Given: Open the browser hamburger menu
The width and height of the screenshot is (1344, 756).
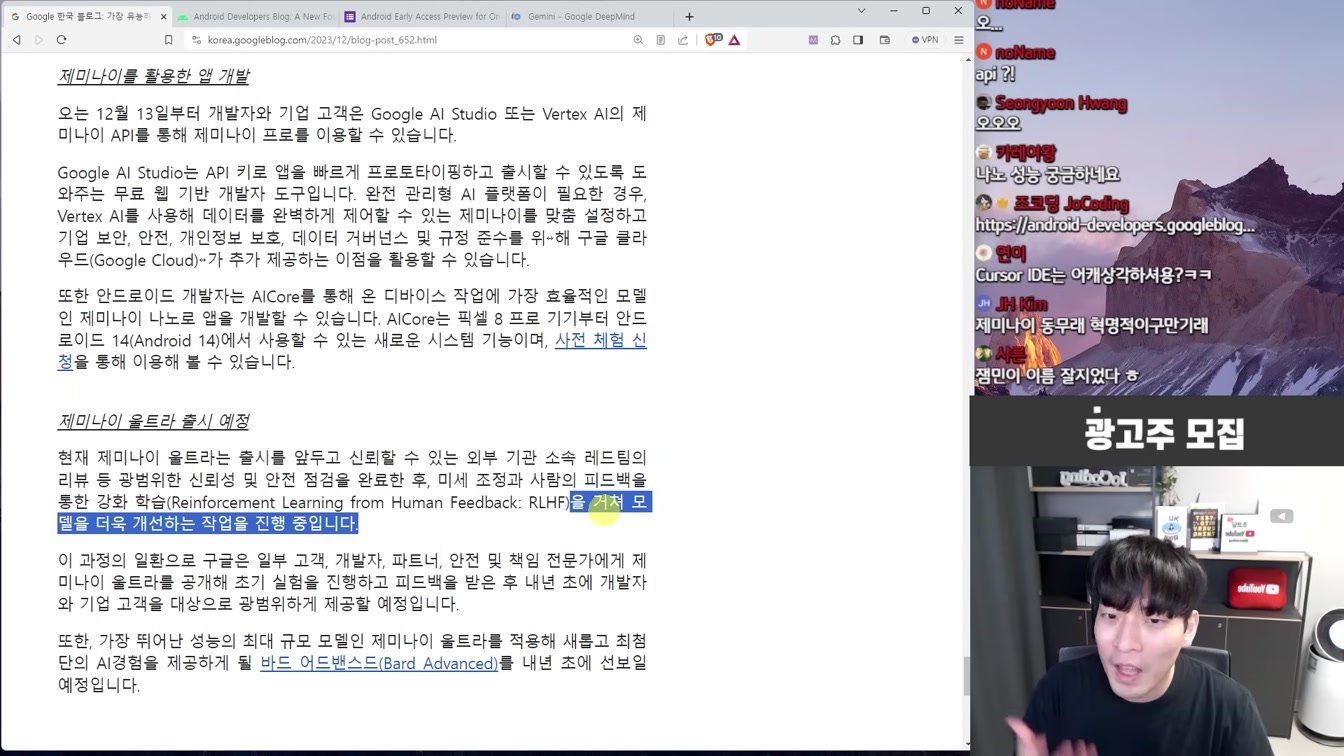Looking at the screenshot, I should tap(958, 40).
